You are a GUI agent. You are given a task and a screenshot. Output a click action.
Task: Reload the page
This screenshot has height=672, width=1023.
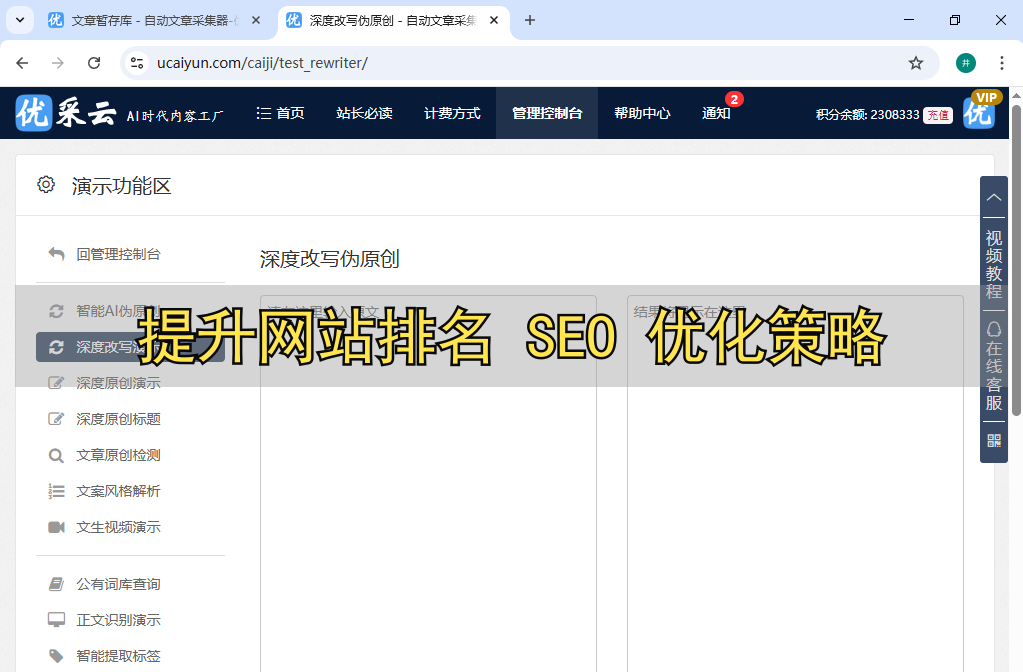tap(94, 63)
